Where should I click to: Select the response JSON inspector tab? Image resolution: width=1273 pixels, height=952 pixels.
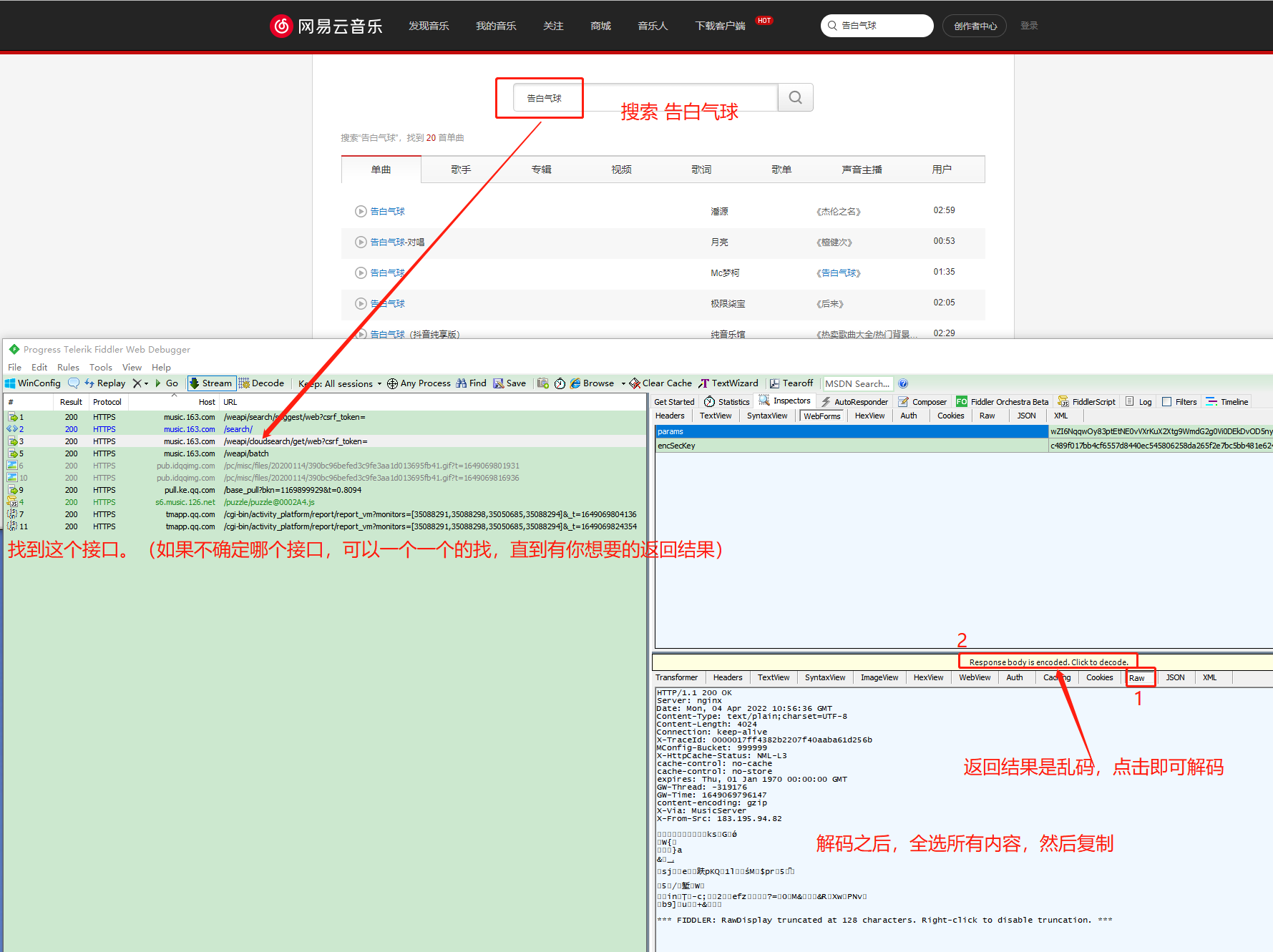coord(1175,677)
